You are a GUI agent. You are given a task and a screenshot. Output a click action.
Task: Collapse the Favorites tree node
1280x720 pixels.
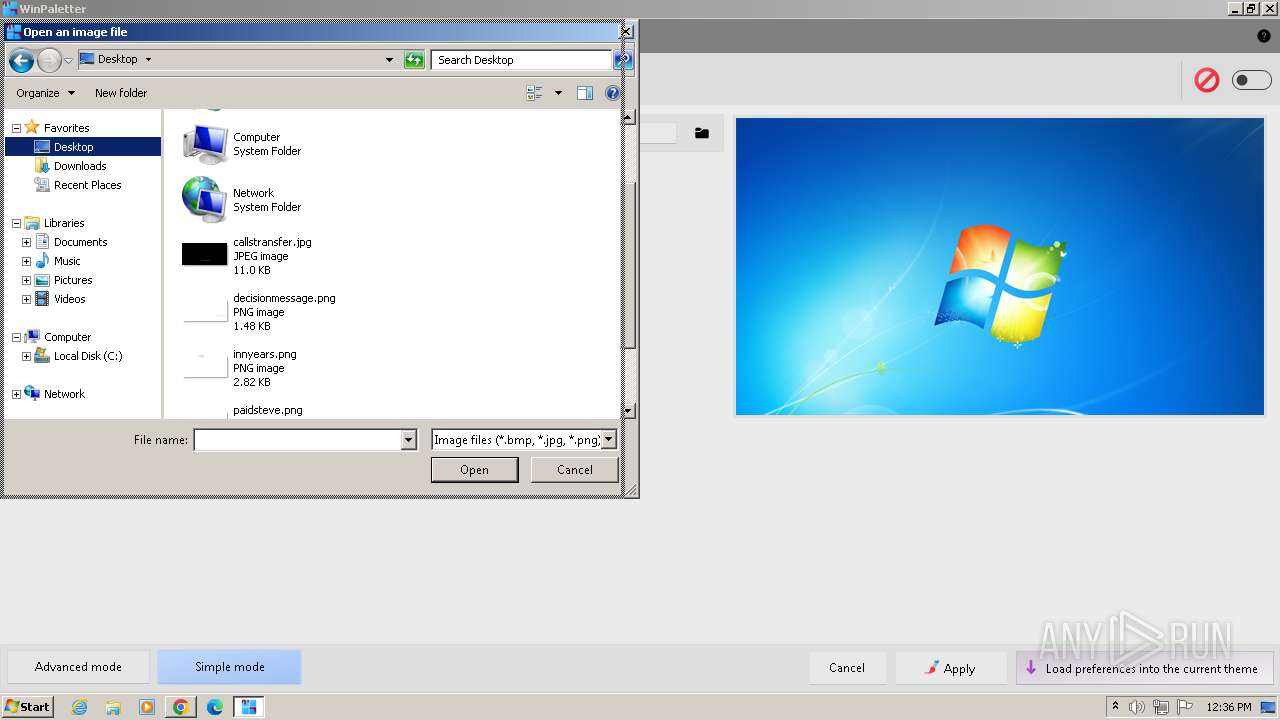click(x=16, y=128)
